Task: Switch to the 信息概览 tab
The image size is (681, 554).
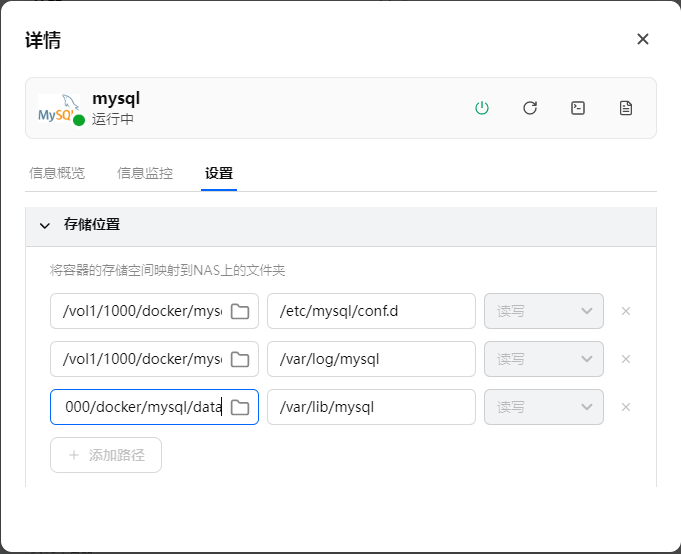Action: tap(57, 173)
